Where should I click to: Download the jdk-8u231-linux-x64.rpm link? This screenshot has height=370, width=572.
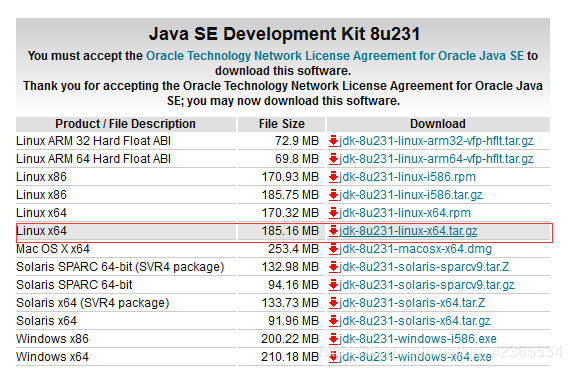coord(405,213)
